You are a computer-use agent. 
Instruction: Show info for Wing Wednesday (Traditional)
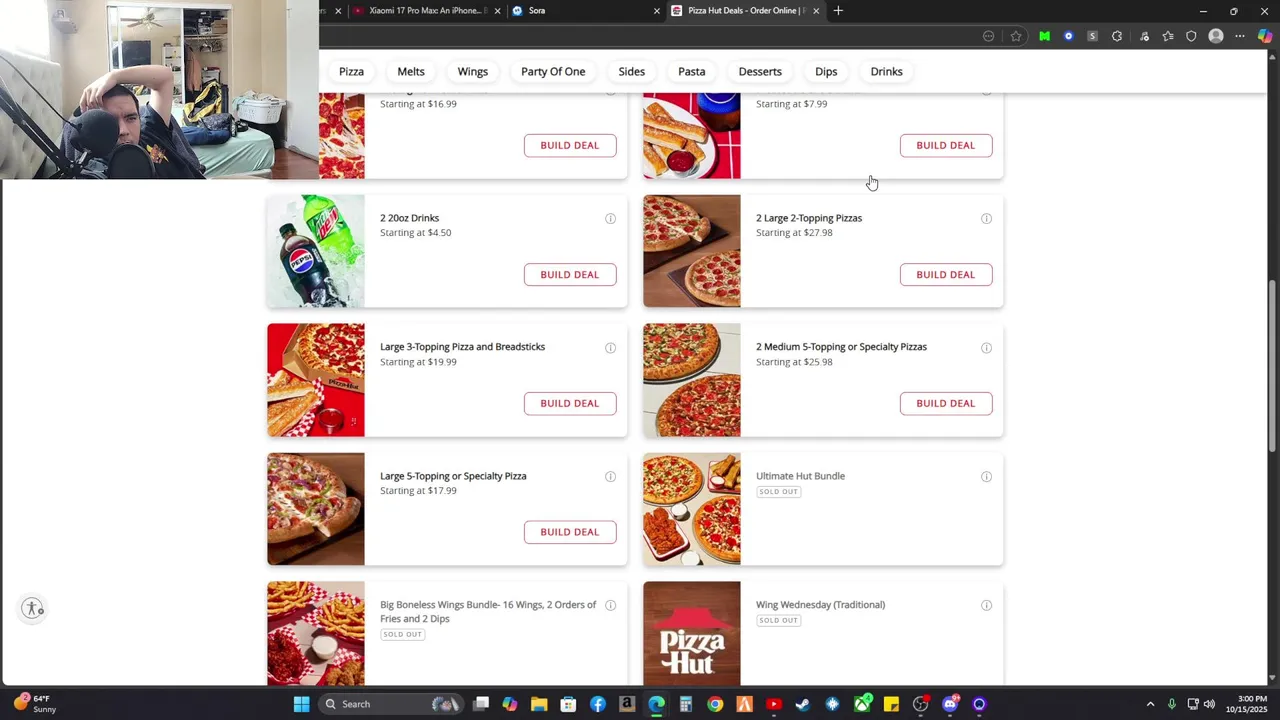click(x=986, y=605)
